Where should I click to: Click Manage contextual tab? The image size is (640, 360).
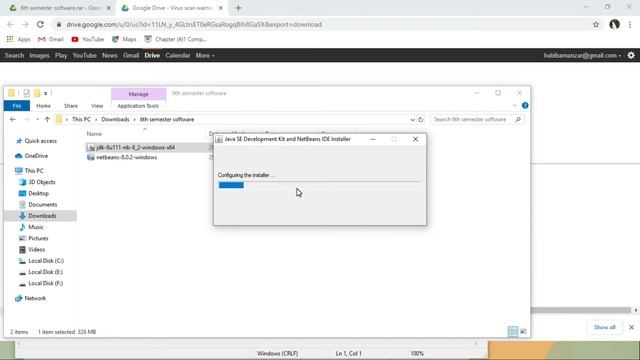coord(138,94)
